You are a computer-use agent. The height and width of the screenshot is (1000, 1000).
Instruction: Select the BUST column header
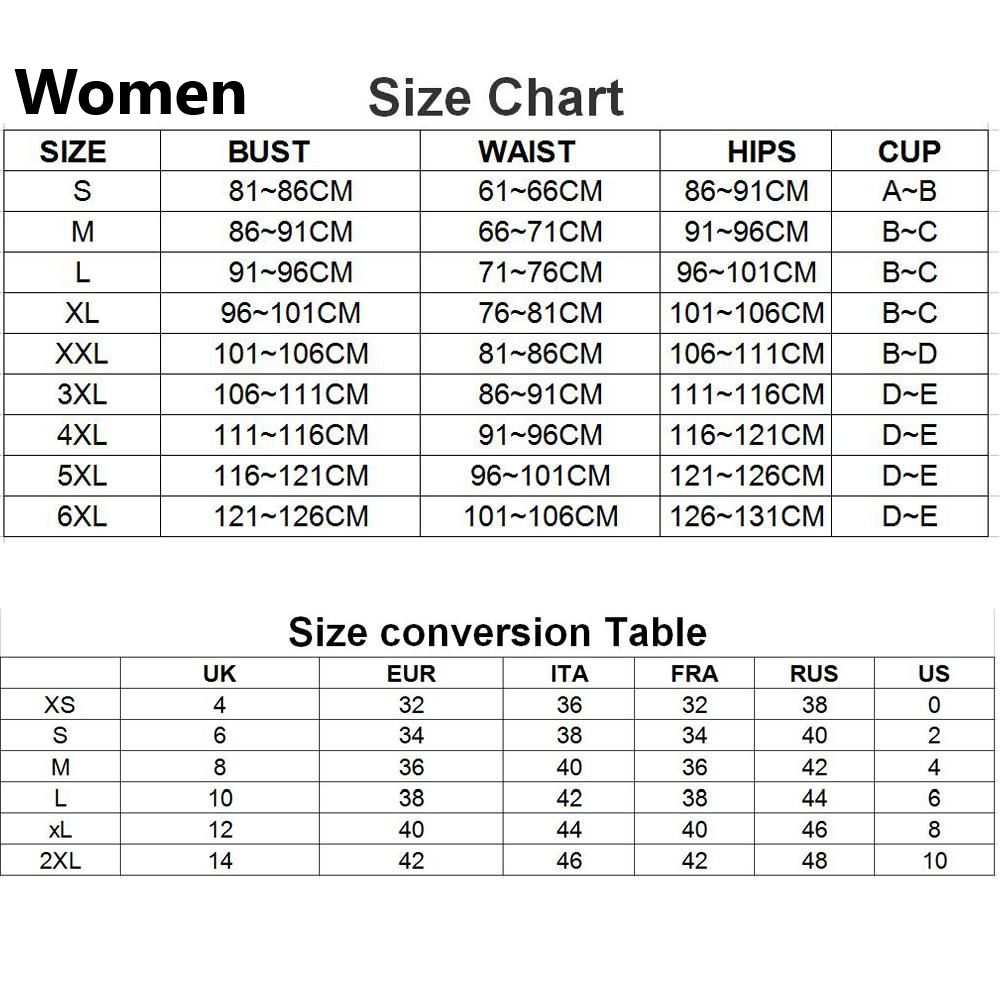tap(269, 152)
